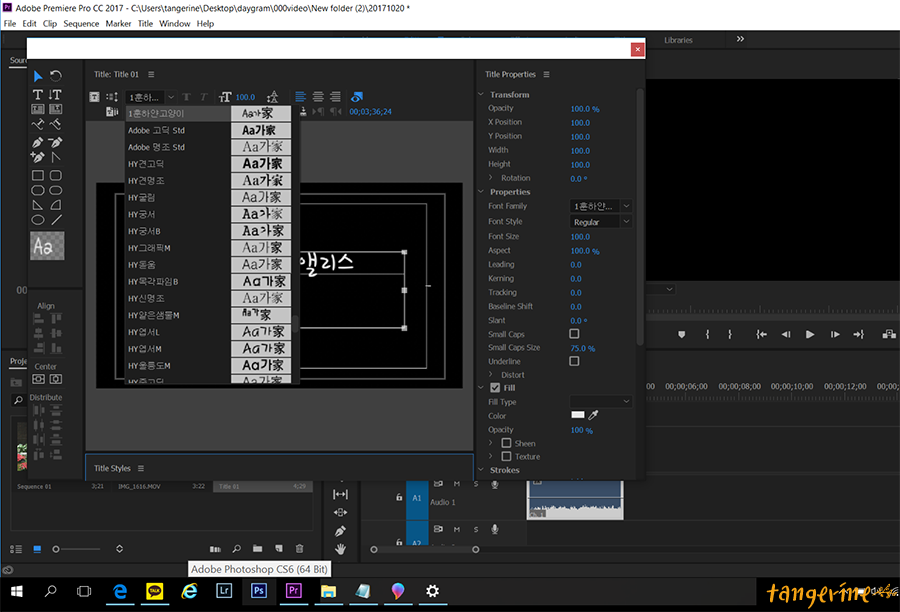The height and width of the screenshot is (612, 900).
Task: Enable the Sheen checkbox
Action: [506, 443]
